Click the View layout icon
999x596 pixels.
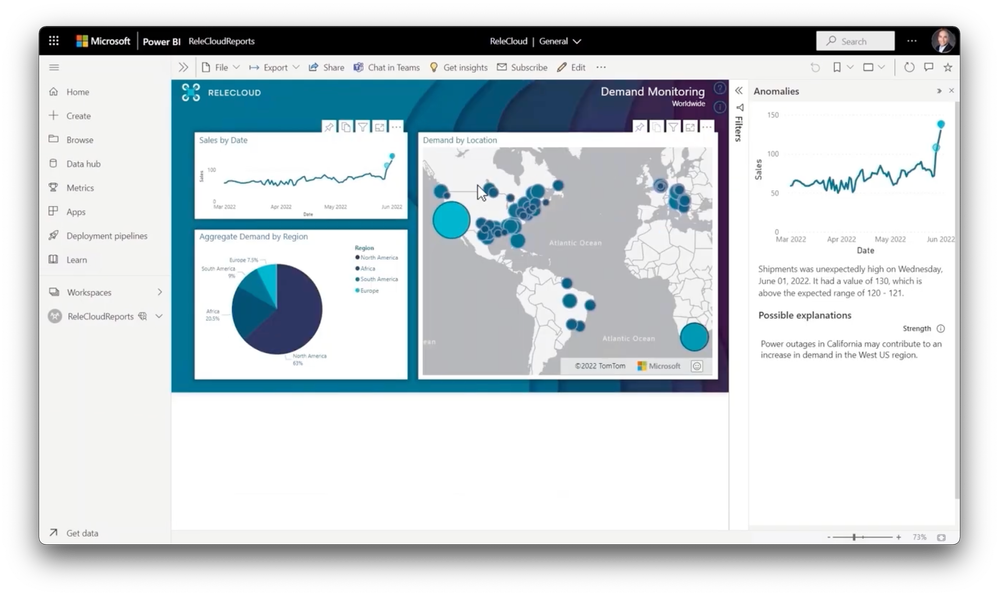click(868, 67)
